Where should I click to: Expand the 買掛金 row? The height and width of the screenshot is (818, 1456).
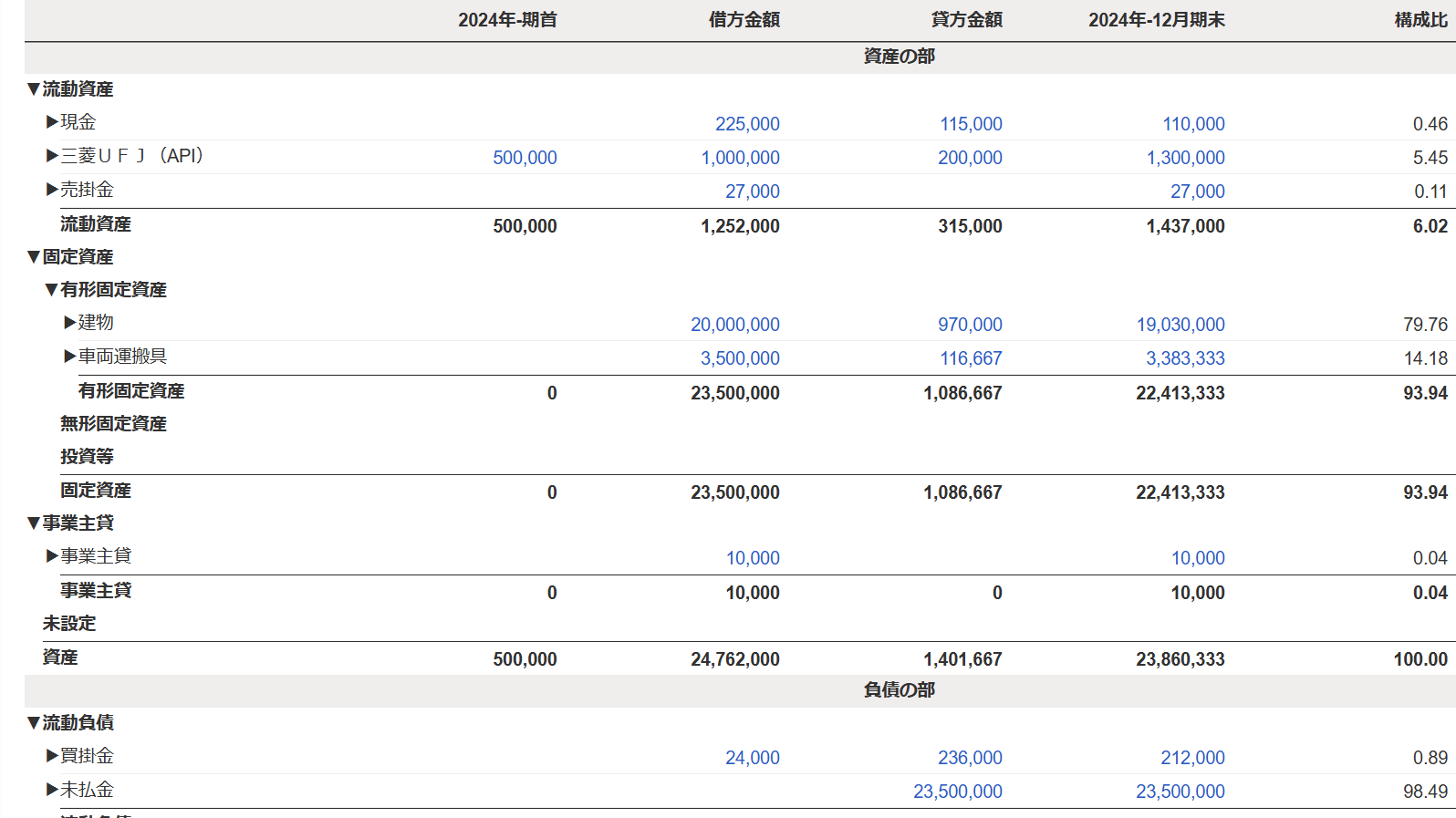coord(52,756)
